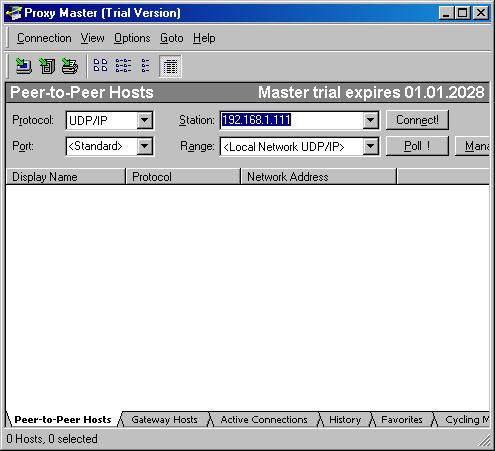The width and height of the screenshot is (495, 451).
Task: Sort by Protocol column header
Action: point(183,177)
